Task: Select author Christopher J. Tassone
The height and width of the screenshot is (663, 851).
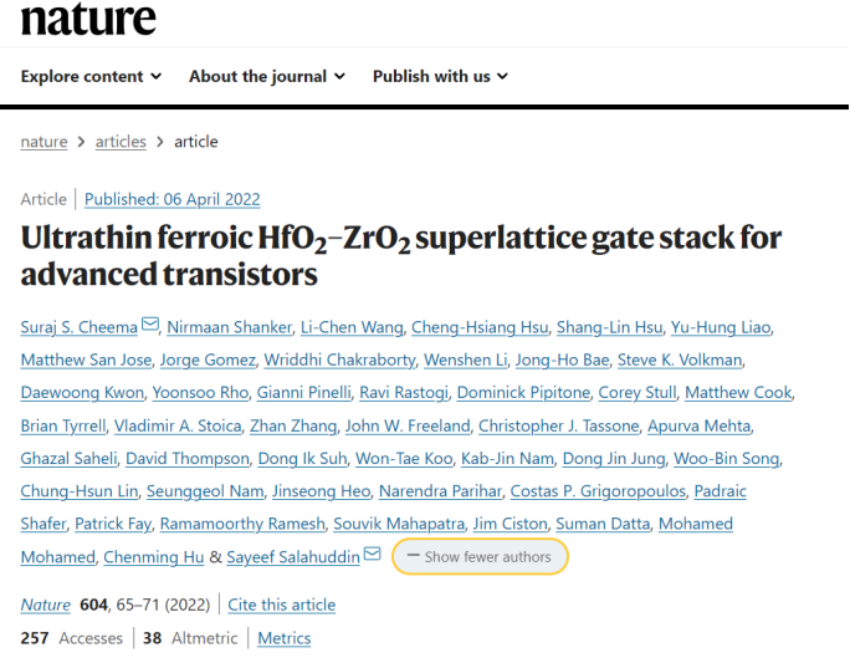Action: [x=558, y=426]
